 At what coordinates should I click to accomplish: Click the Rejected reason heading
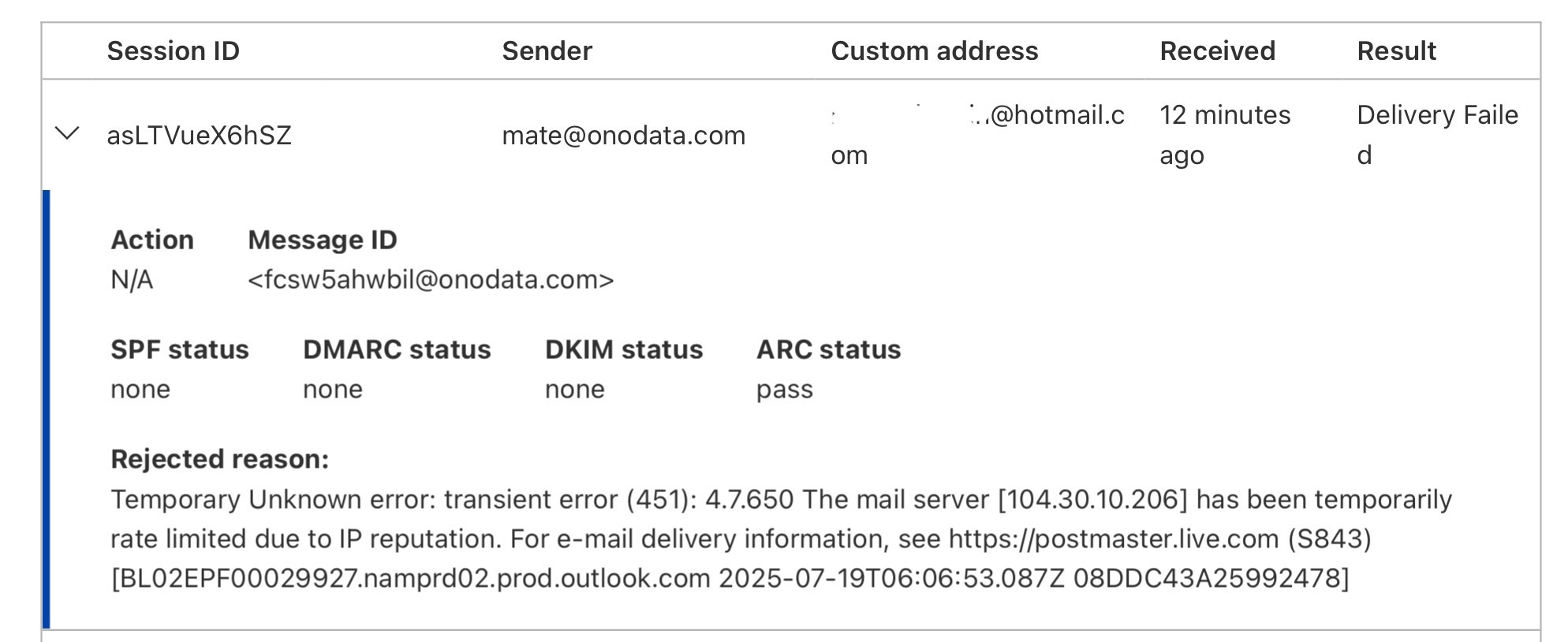click(x=219, y=459)
